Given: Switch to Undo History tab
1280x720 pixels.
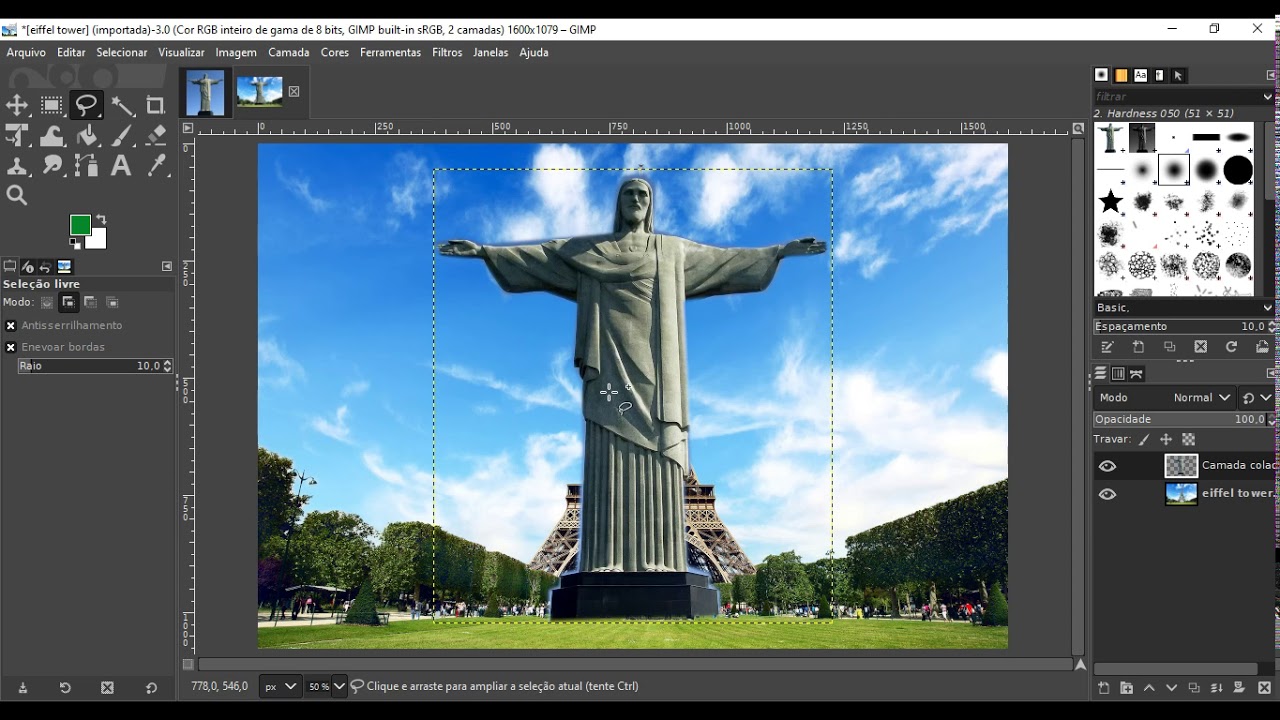Looking at the screenshot, I should tap(46, 267).
